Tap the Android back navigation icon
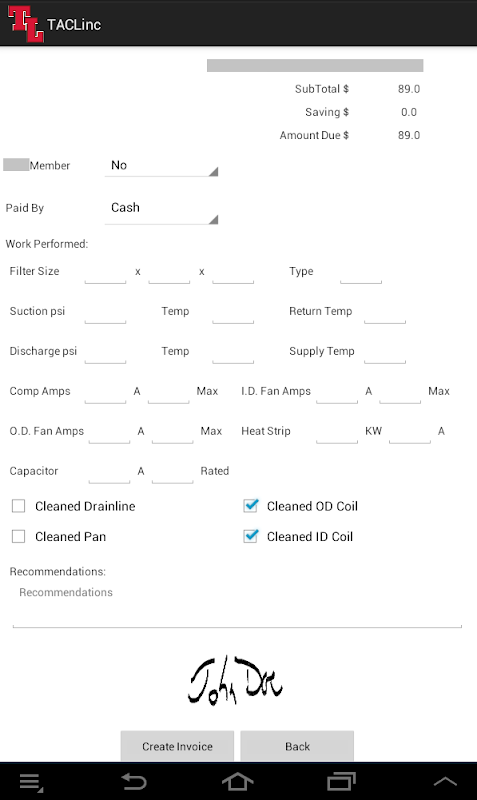Viewport: 477px width, 800px height. click(134, 781)
